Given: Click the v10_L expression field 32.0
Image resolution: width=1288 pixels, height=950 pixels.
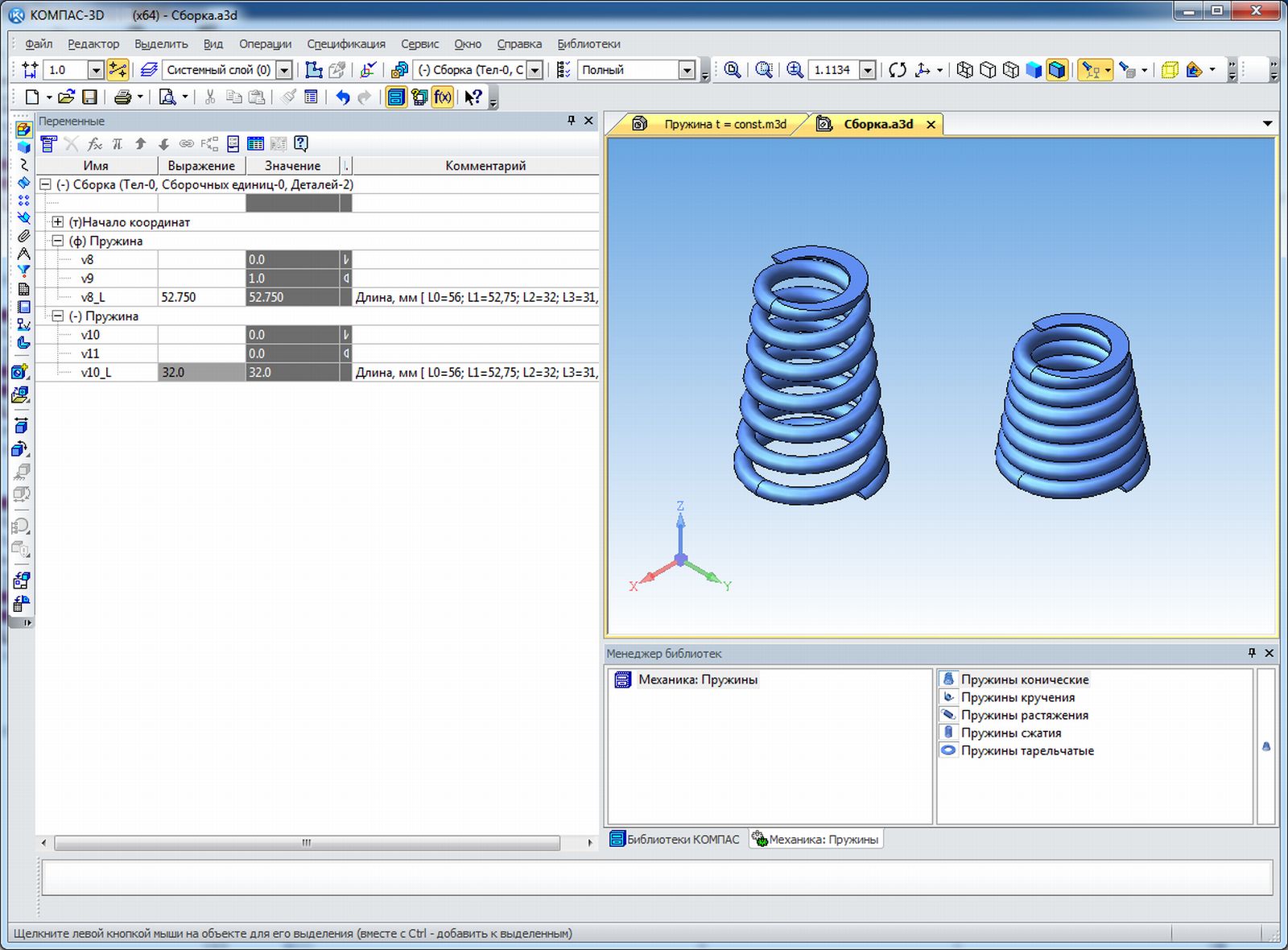Looking at the screenshot, I should (201, 373).
